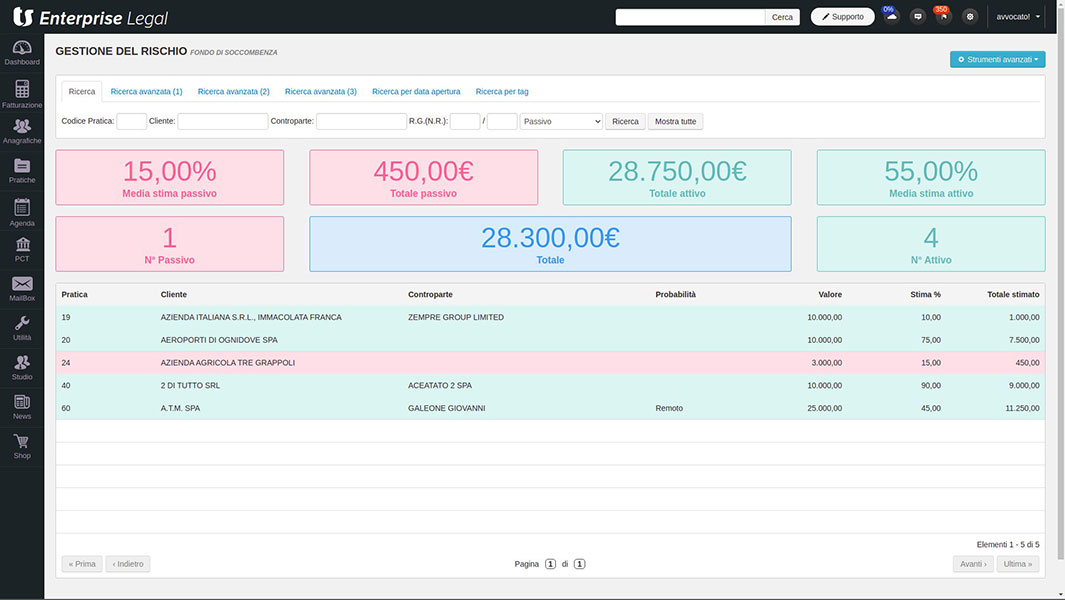
Task: Click the Remoto probability cell
Action: coord(669,408)
